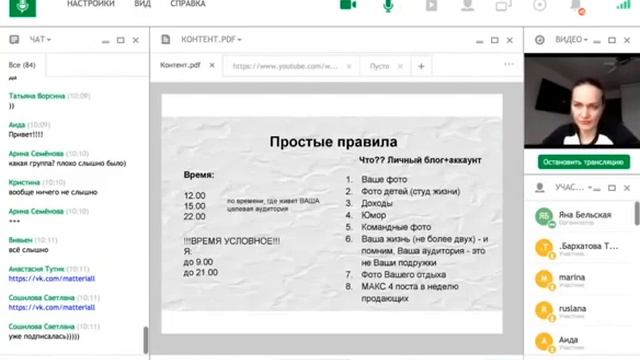Maximize the content PDF panel

tap(495, 40)
